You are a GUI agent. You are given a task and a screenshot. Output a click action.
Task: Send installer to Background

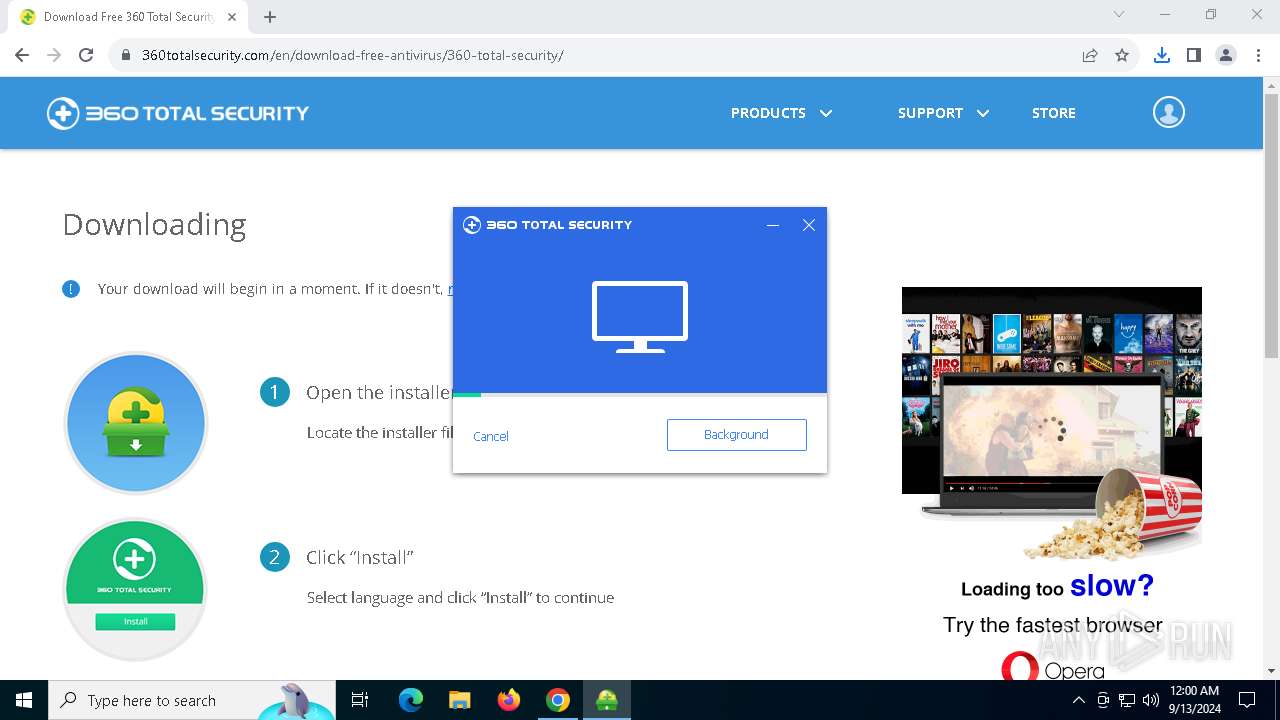tap(736, 435)
